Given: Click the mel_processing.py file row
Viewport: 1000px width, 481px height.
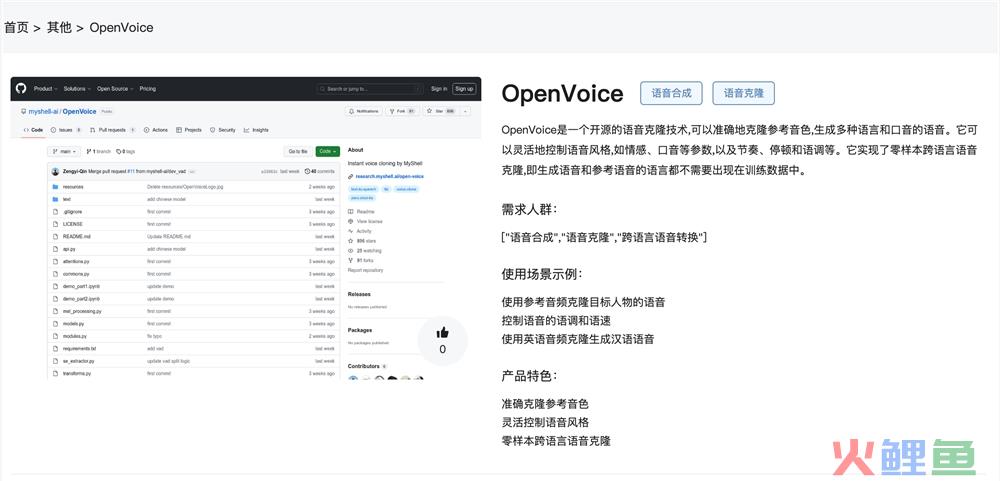Looking at the screenshot, I should point(193,311).
